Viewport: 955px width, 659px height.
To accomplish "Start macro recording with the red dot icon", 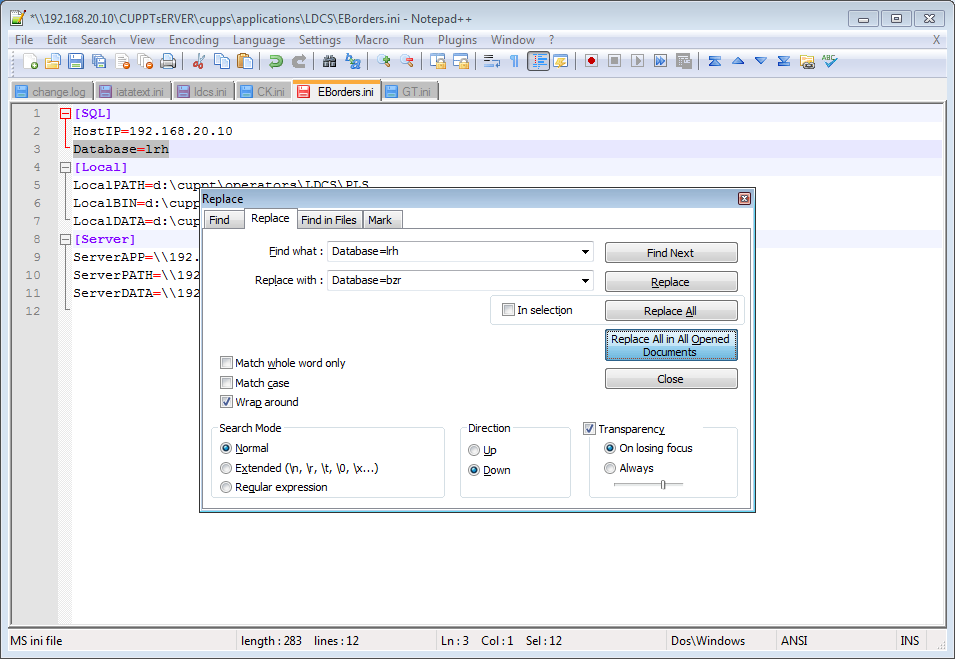I will pyautogui.click(x=592, y=61).
